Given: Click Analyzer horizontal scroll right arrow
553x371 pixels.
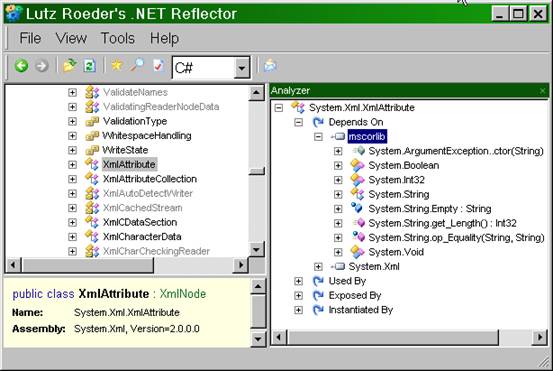Looking at the screenshot, I should (x=540, y=337).
